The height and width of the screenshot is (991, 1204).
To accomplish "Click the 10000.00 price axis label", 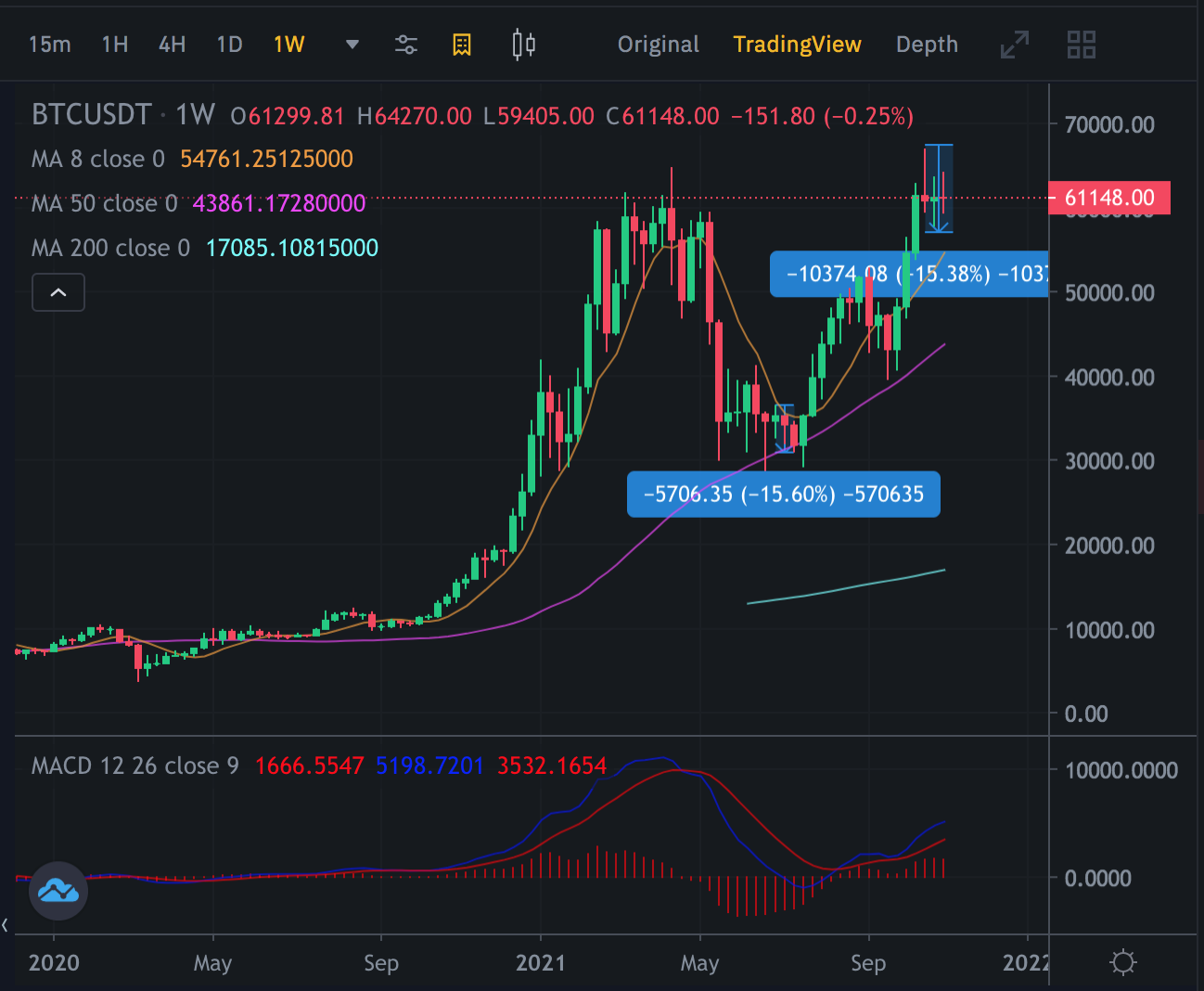I will (1109, 630).
